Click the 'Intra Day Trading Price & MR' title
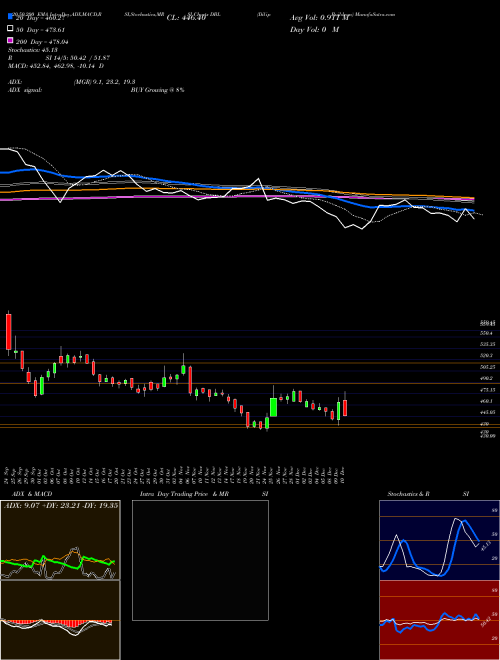The height and width of the screenshot is (660, 500). (x=184, y=494)
